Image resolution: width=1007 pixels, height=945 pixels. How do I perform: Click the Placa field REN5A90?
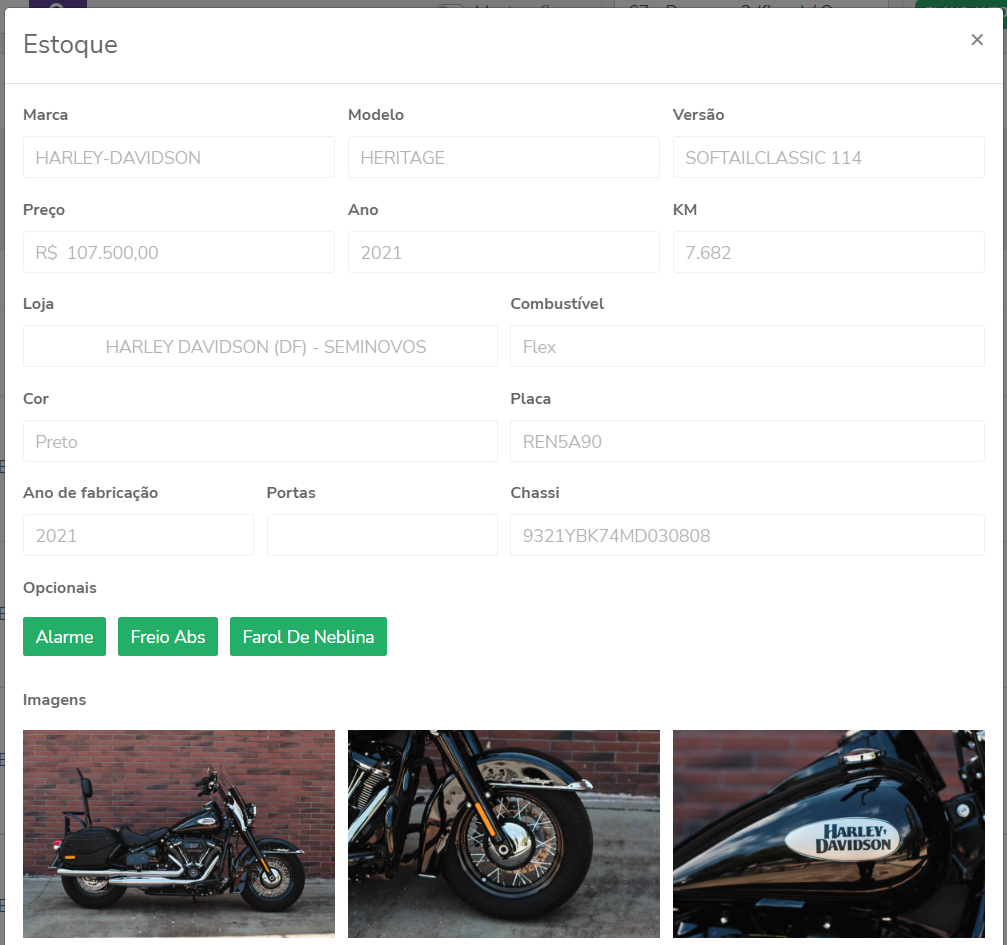pos(748,441)
